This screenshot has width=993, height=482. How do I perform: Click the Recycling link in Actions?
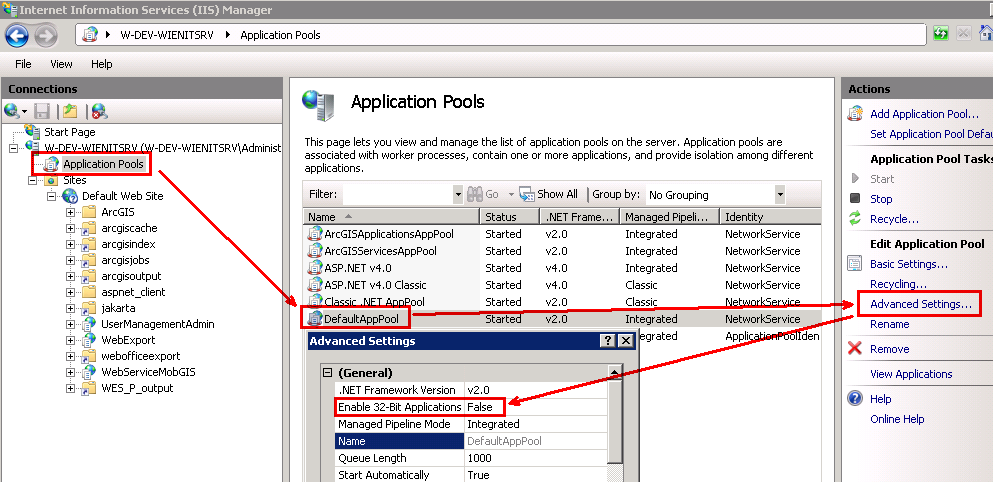[898, 284]
